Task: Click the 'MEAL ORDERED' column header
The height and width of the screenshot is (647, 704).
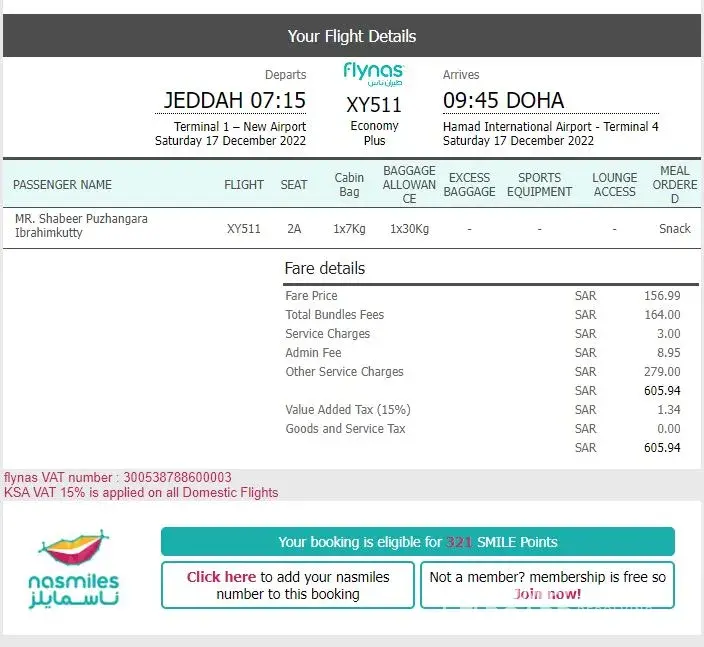Action: click(x=675, y=185)
